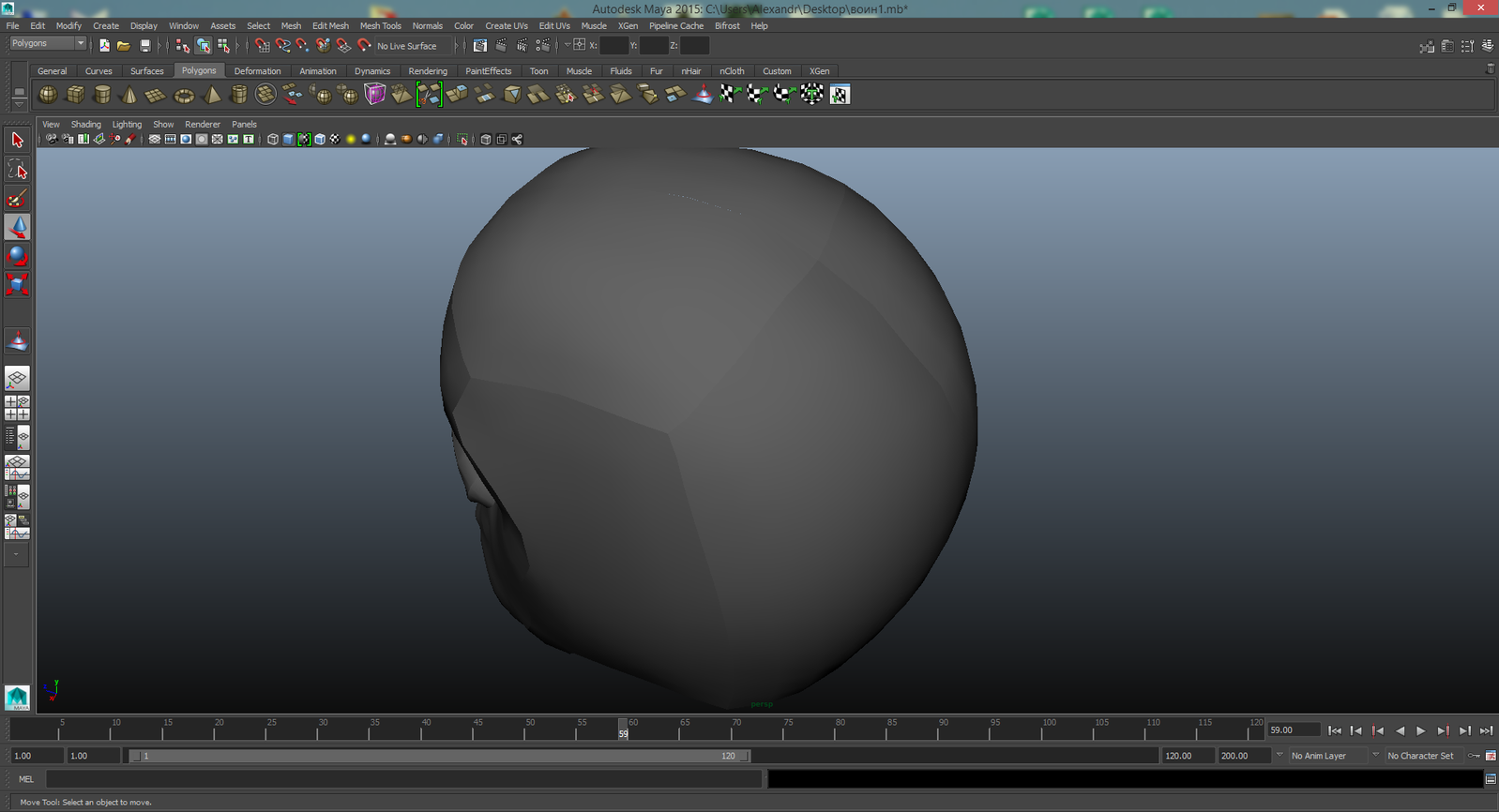The image size is (1499, 812).
Task: Open Render Settings clapper icon
Action: 543,45
